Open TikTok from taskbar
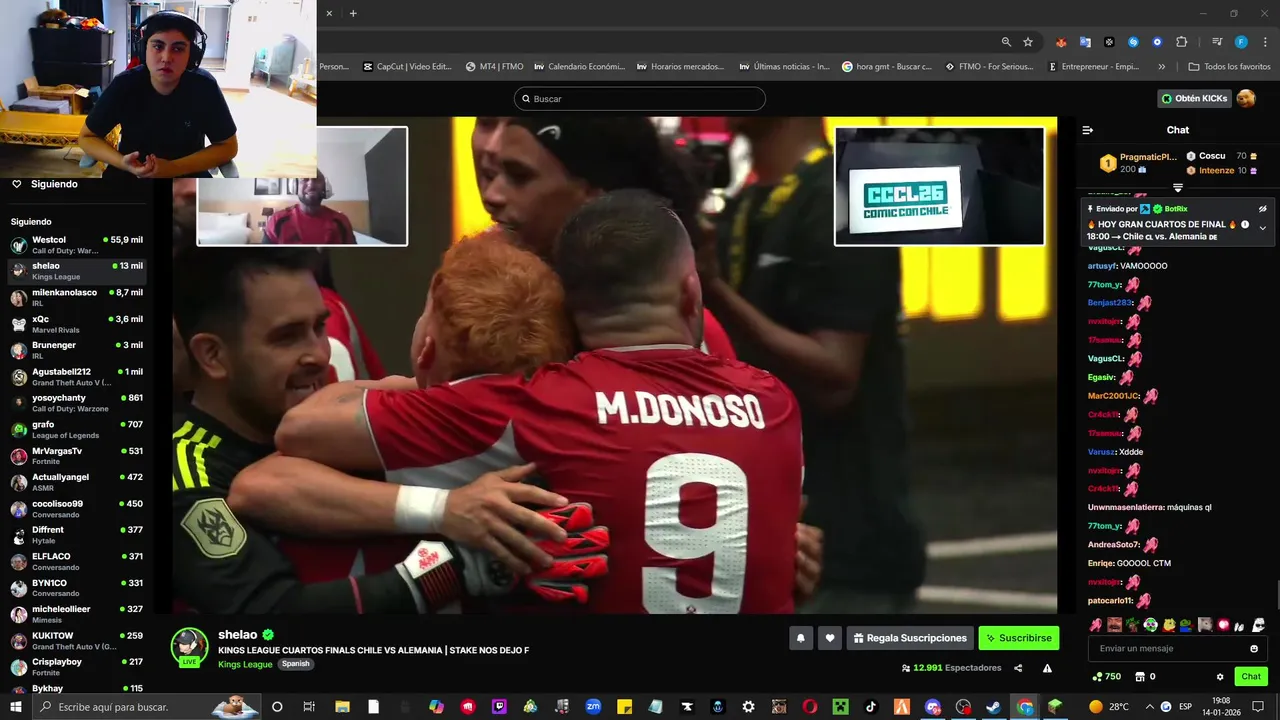Screen dimensions: 1280x720 click(x=871, y=707)
